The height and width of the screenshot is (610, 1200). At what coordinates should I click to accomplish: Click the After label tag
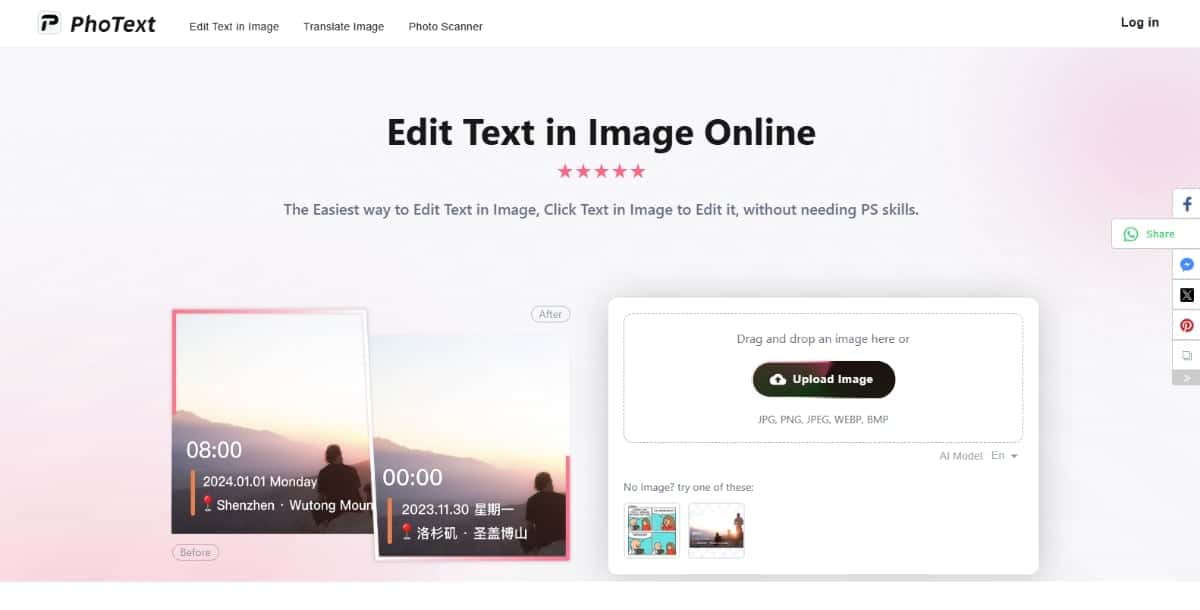point(550,314)
